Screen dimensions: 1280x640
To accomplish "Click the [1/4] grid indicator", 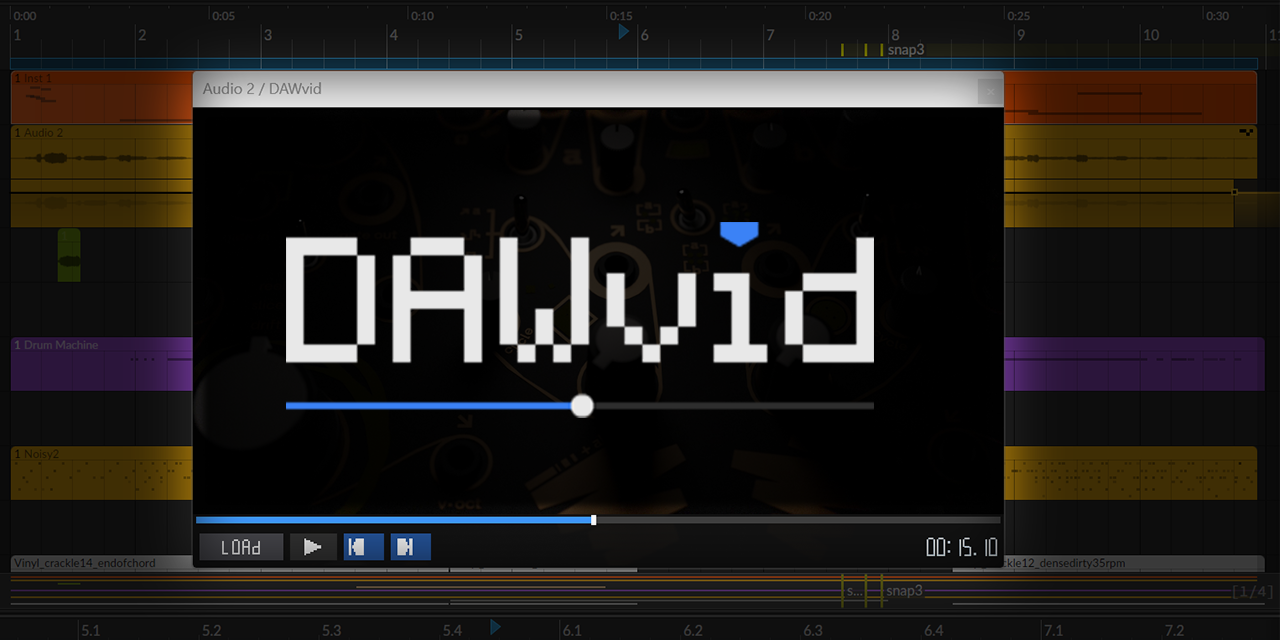I will pyautogui.click(x=1253, y=591).
